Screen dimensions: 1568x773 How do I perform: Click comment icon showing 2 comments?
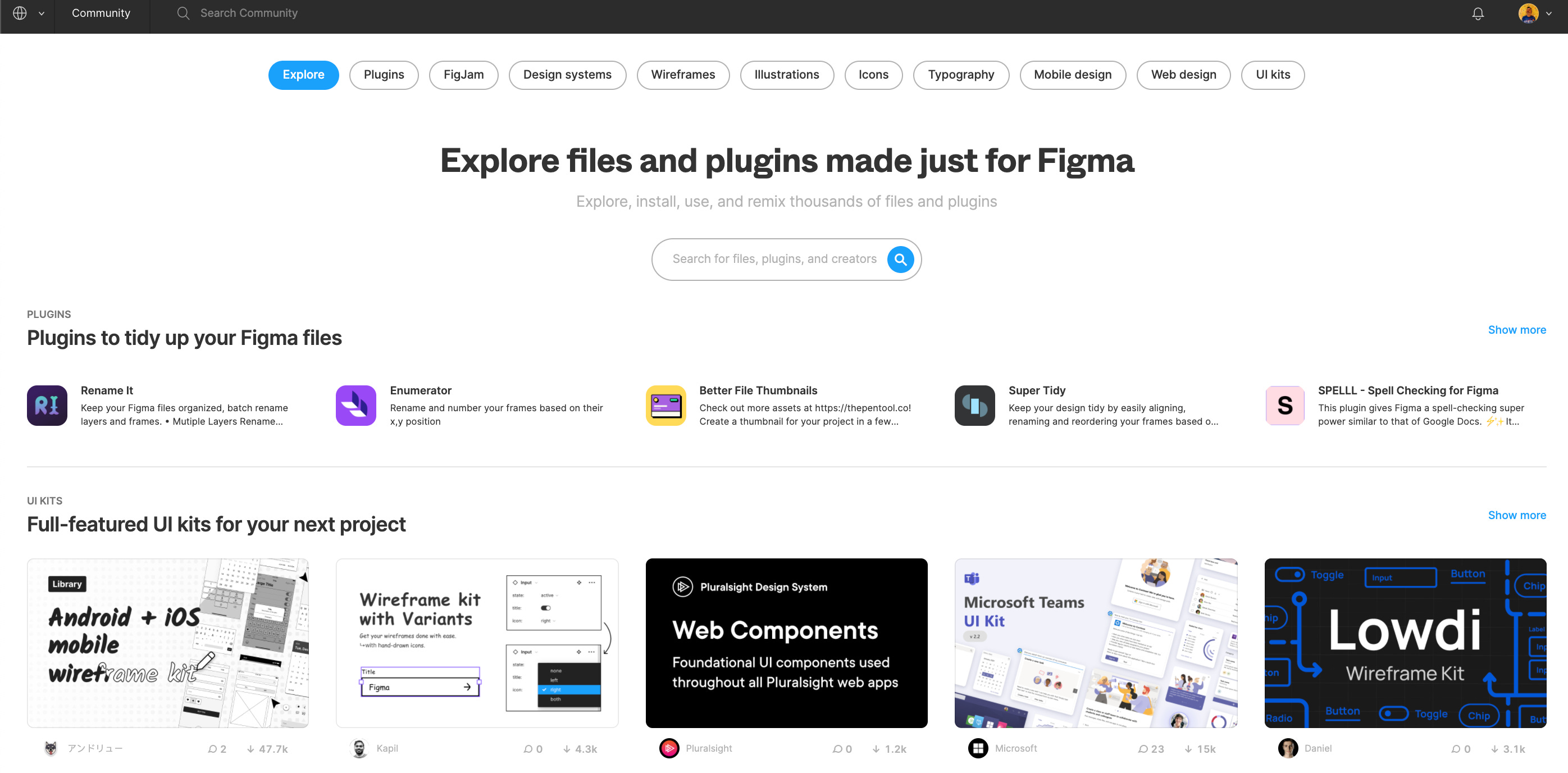[212, 749]
